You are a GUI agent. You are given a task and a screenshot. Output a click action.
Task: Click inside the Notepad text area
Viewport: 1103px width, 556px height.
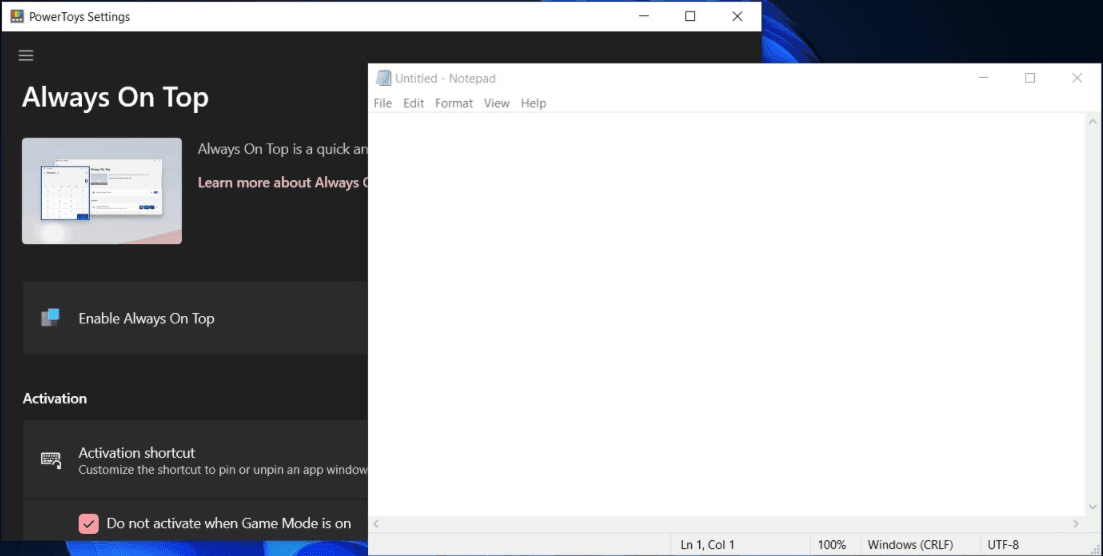coord(727,314)
